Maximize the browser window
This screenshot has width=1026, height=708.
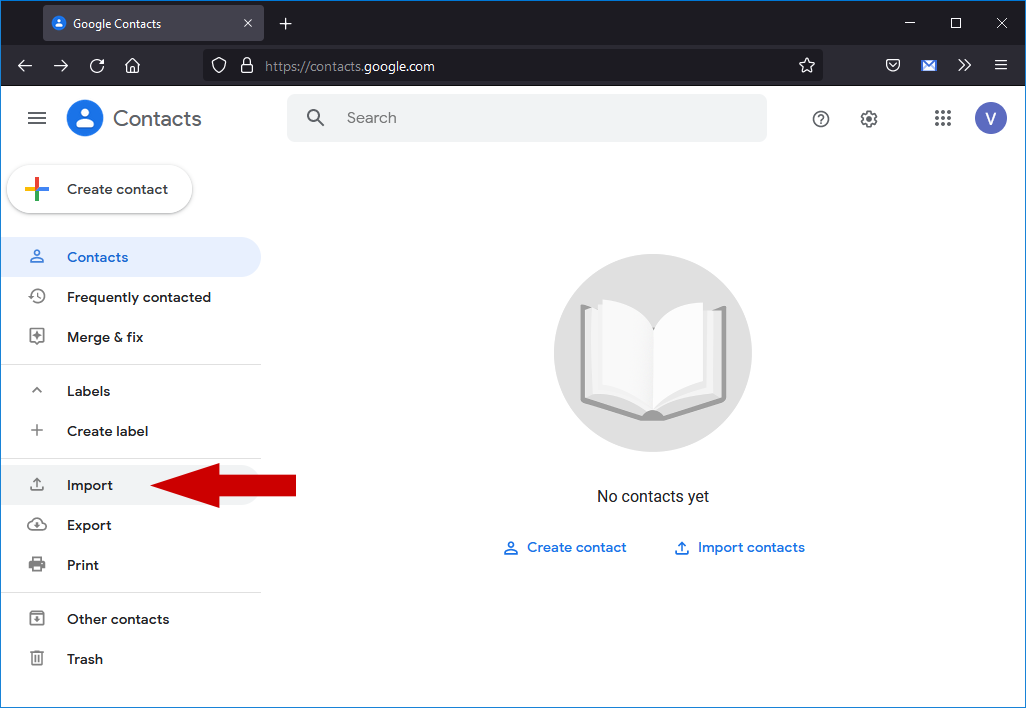tap(955, 23)
